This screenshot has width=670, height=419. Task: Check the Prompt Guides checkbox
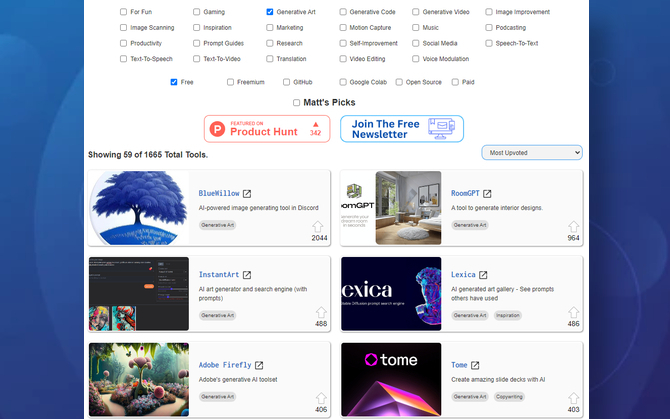[197, 43]
